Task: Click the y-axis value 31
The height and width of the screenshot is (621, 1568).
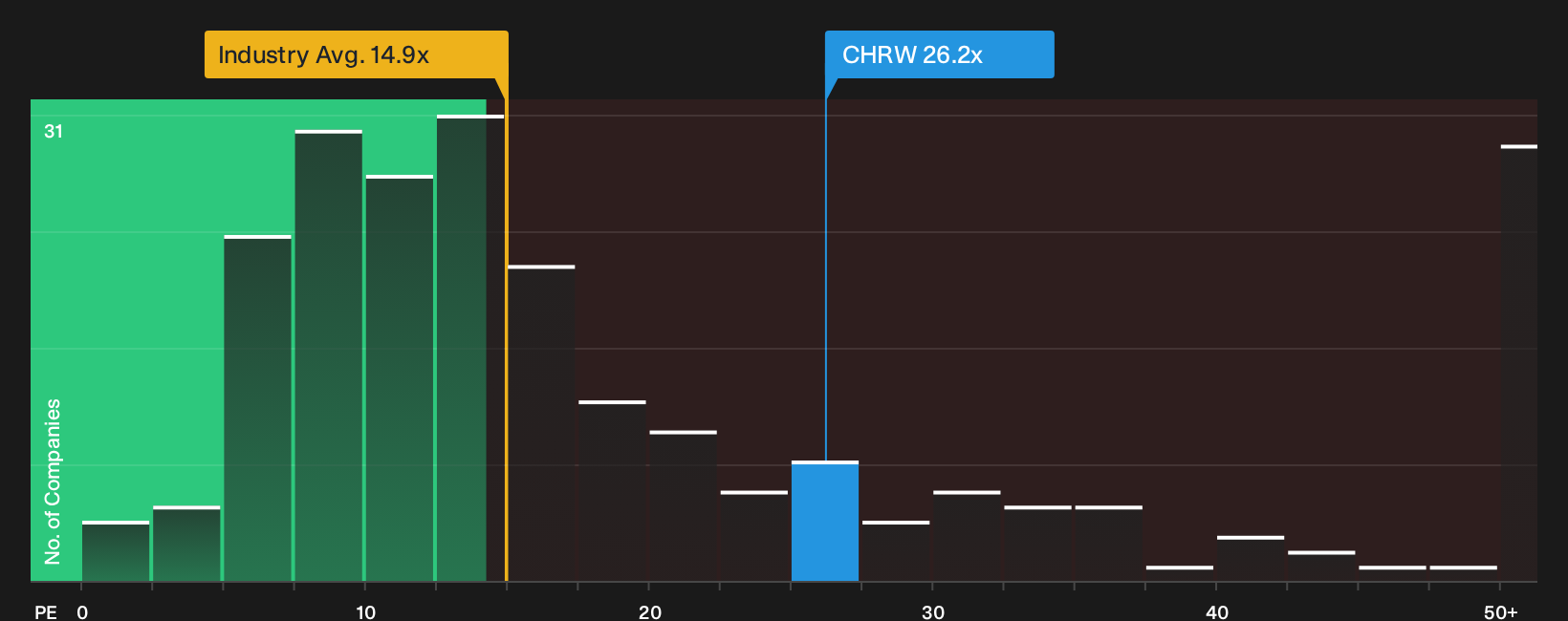Action: tap(54, 132)
